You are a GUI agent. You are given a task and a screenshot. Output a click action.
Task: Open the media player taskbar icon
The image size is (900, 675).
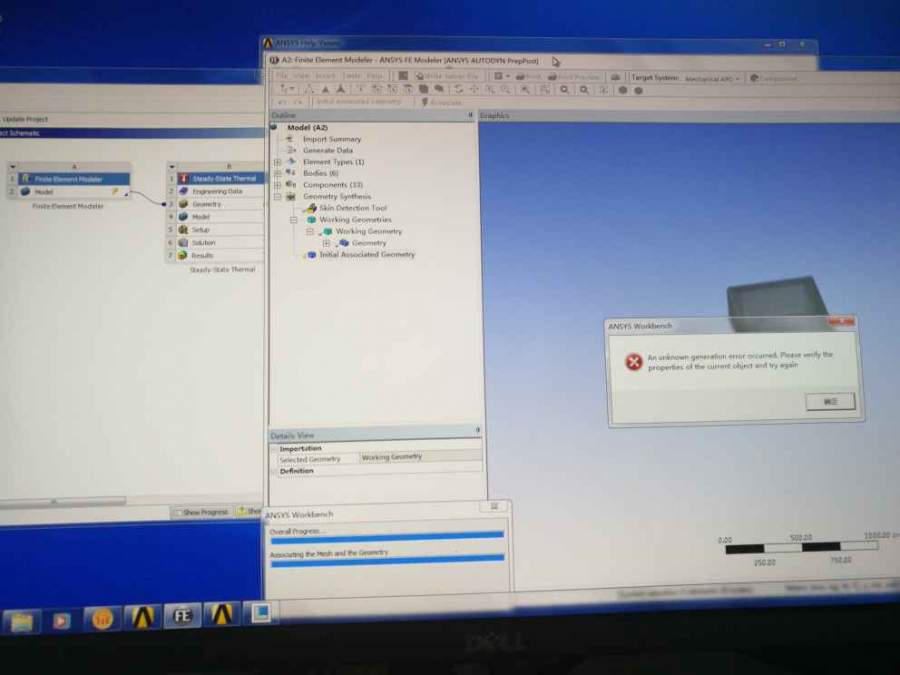(x=61, y=620)
